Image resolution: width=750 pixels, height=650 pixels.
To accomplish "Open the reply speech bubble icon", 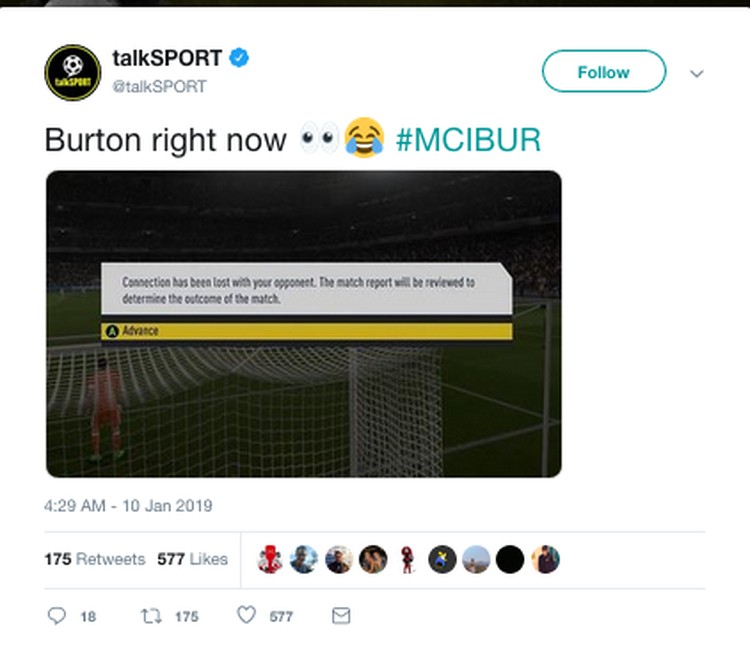I will pos(57,616).
